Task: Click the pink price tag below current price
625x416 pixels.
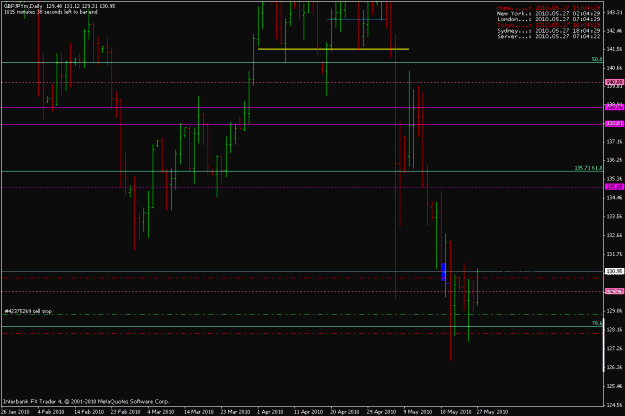Action: point(614,291)
